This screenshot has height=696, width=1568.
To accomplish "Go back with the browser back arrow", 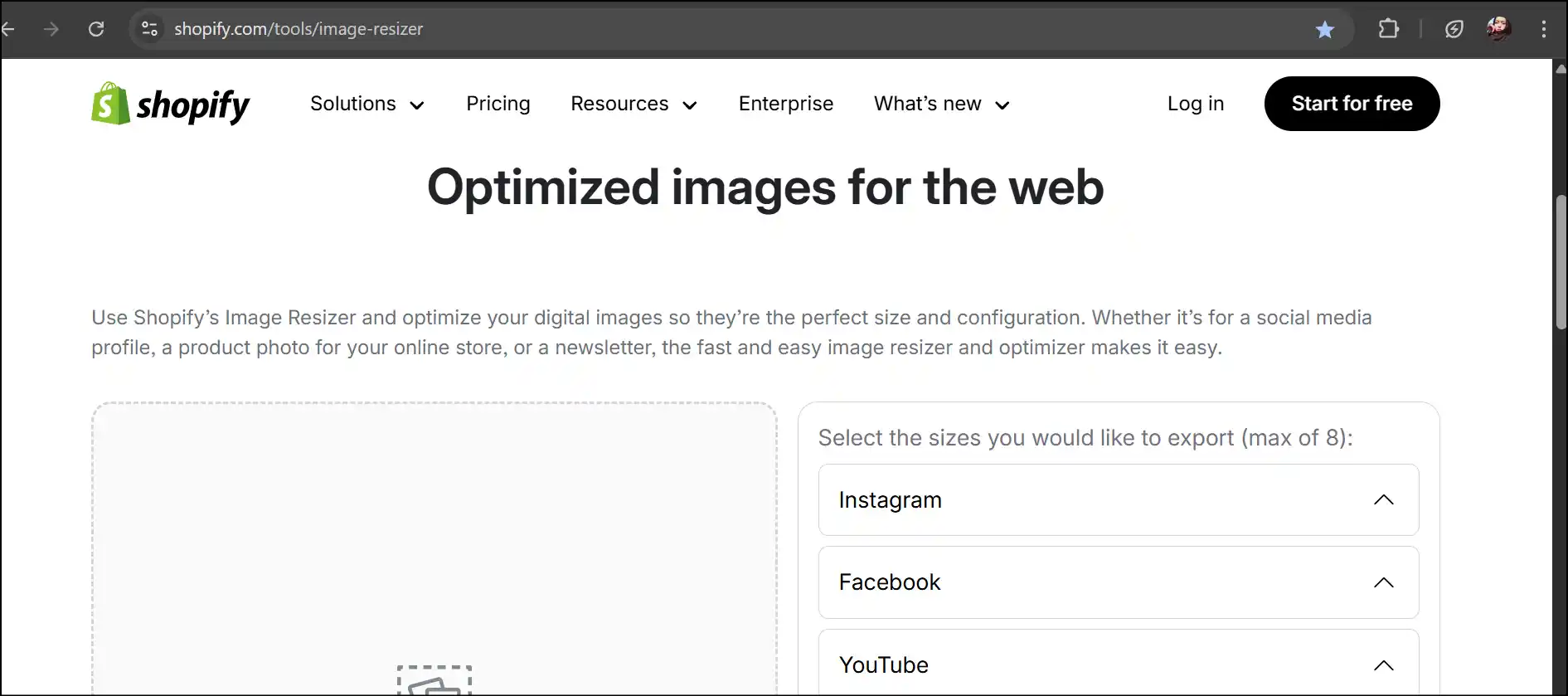I will tap(8, 29).
